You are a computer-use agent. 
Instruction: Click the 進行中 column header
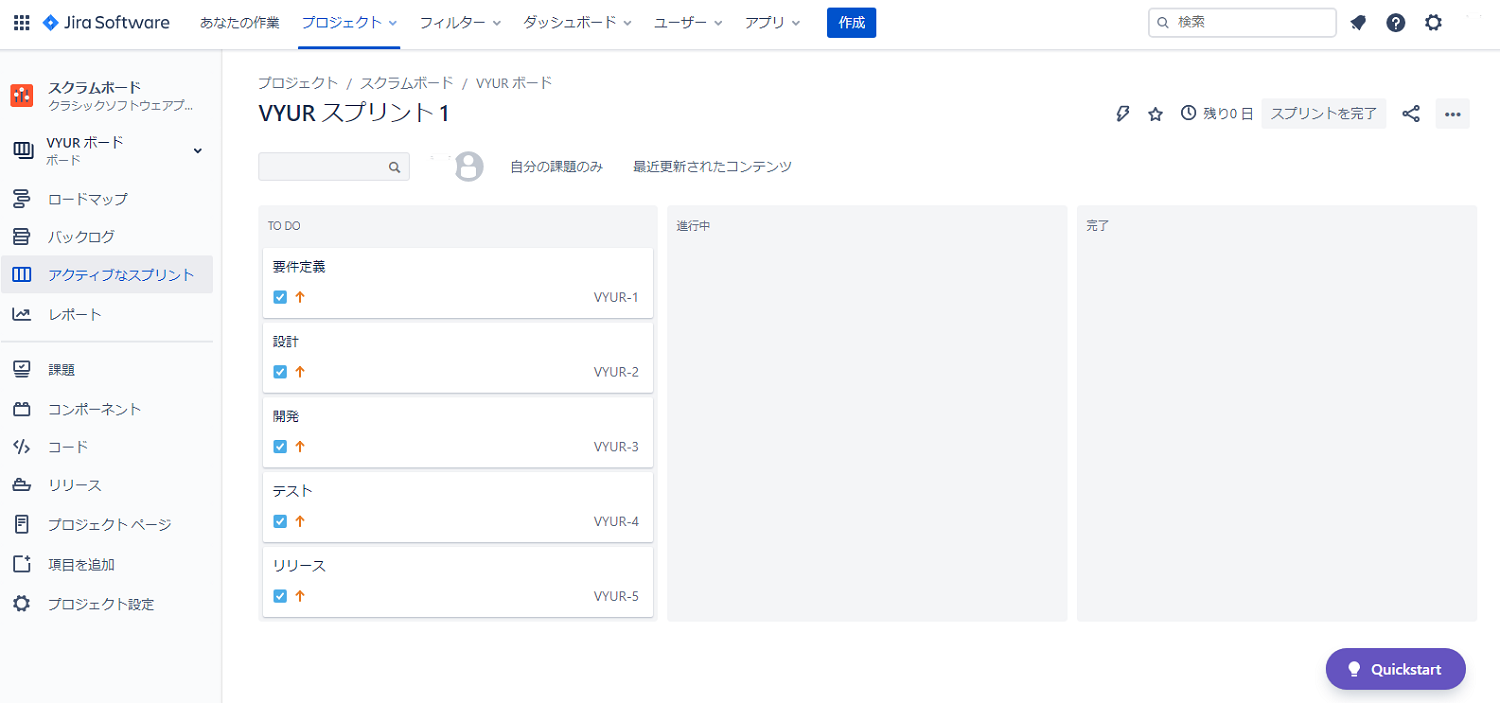pyautogui.click(x=693, y=226)
